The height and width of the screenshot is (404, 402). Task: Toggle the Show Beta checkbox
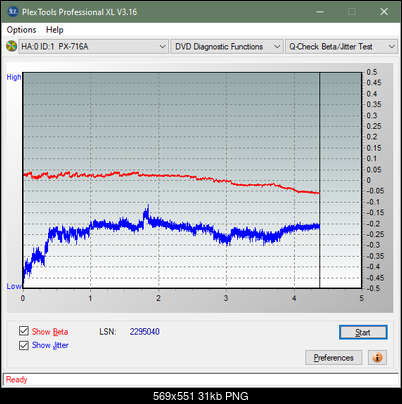click(x=24, y=331)
